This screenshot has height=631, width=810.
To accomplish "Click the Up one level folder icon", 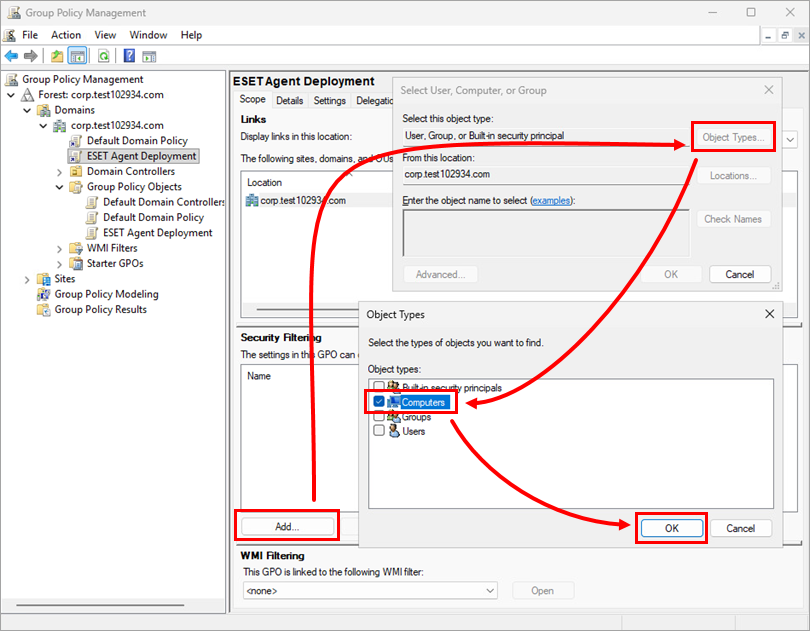I will (57, 56).
